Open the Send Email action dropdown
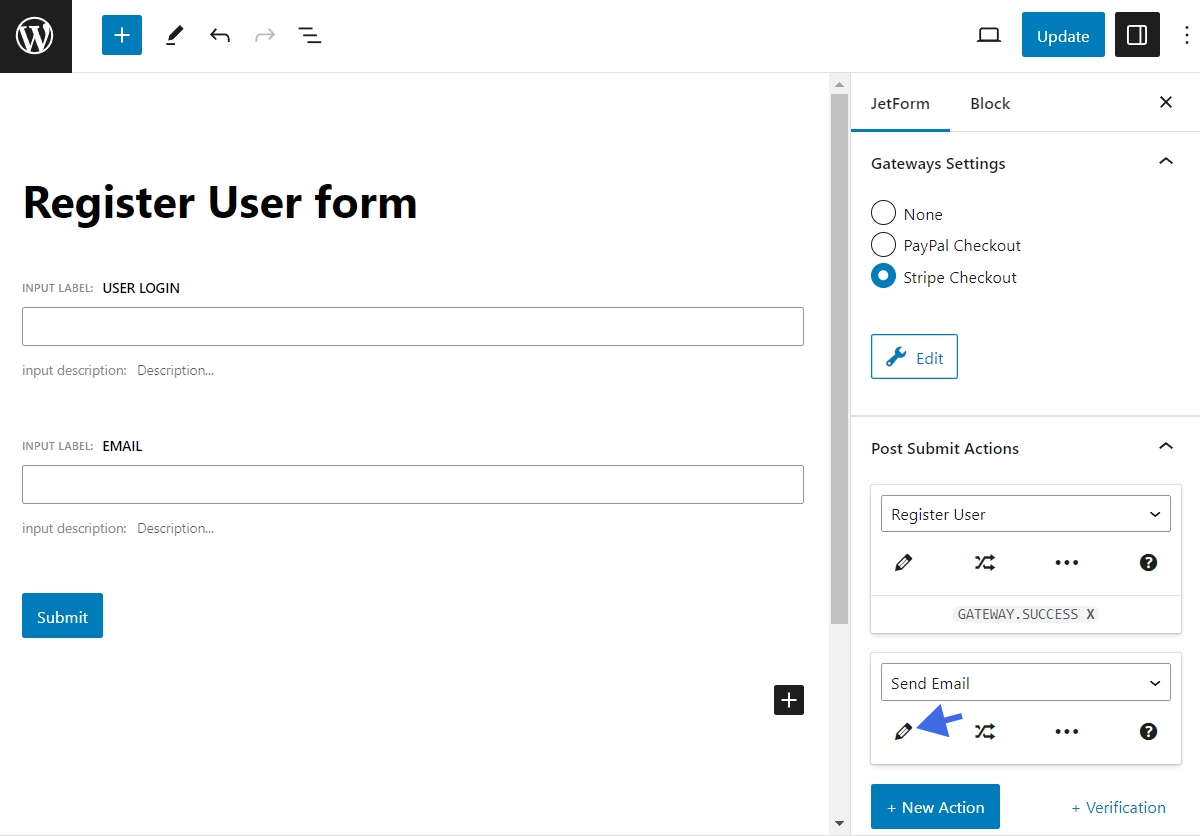 click(1024, 681)
